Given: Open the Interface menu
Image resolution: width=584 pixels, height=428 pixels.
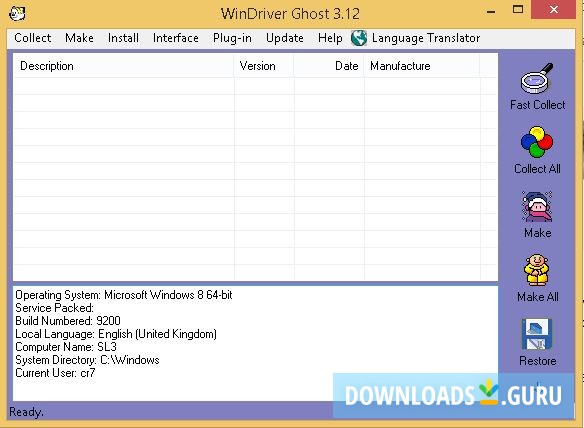Looking at the screenshot, I should tap(175, 38).
